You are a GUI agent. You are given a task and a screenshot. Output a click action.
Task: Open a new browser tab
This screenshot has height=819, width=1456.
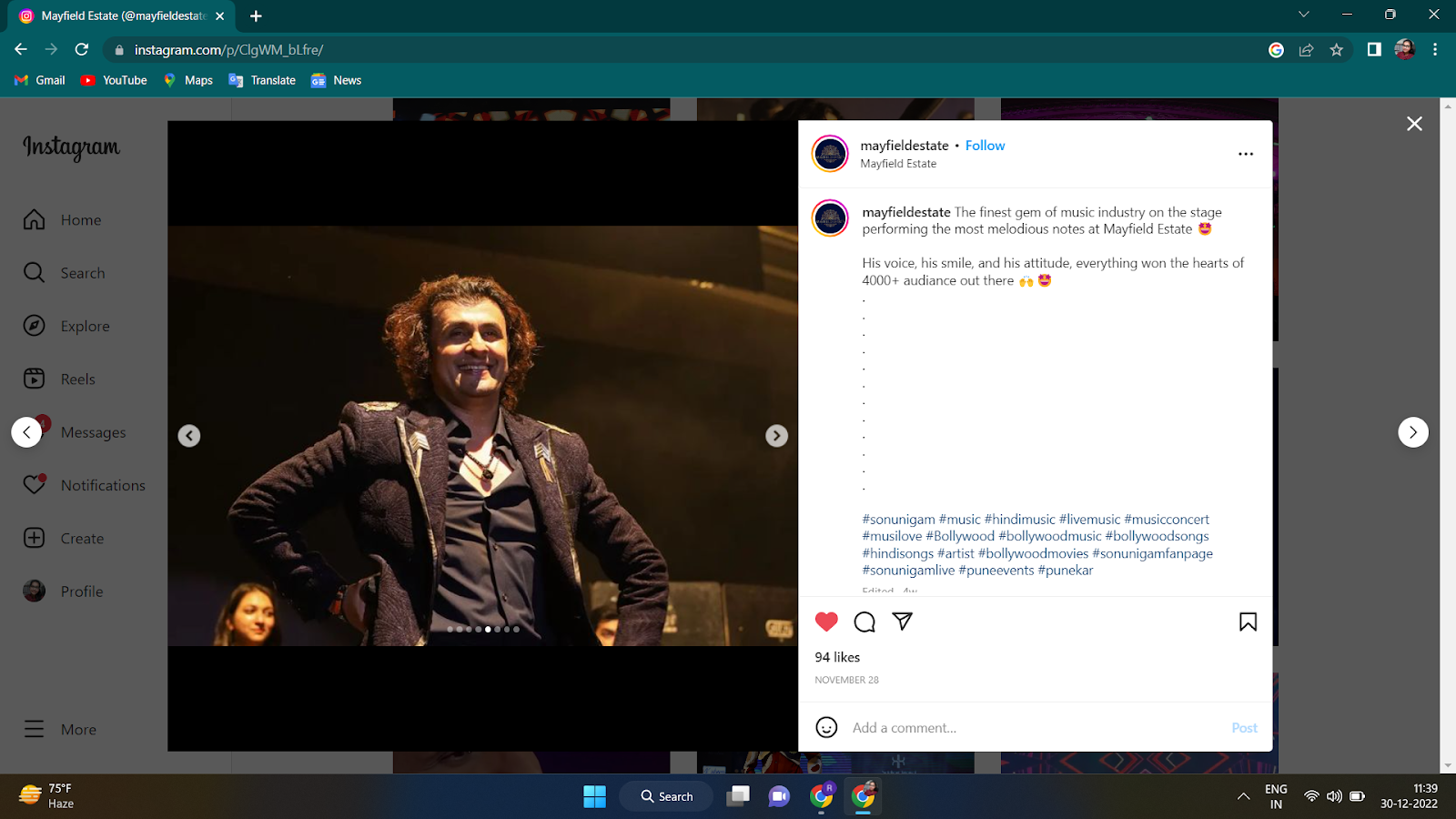(256, 15)
